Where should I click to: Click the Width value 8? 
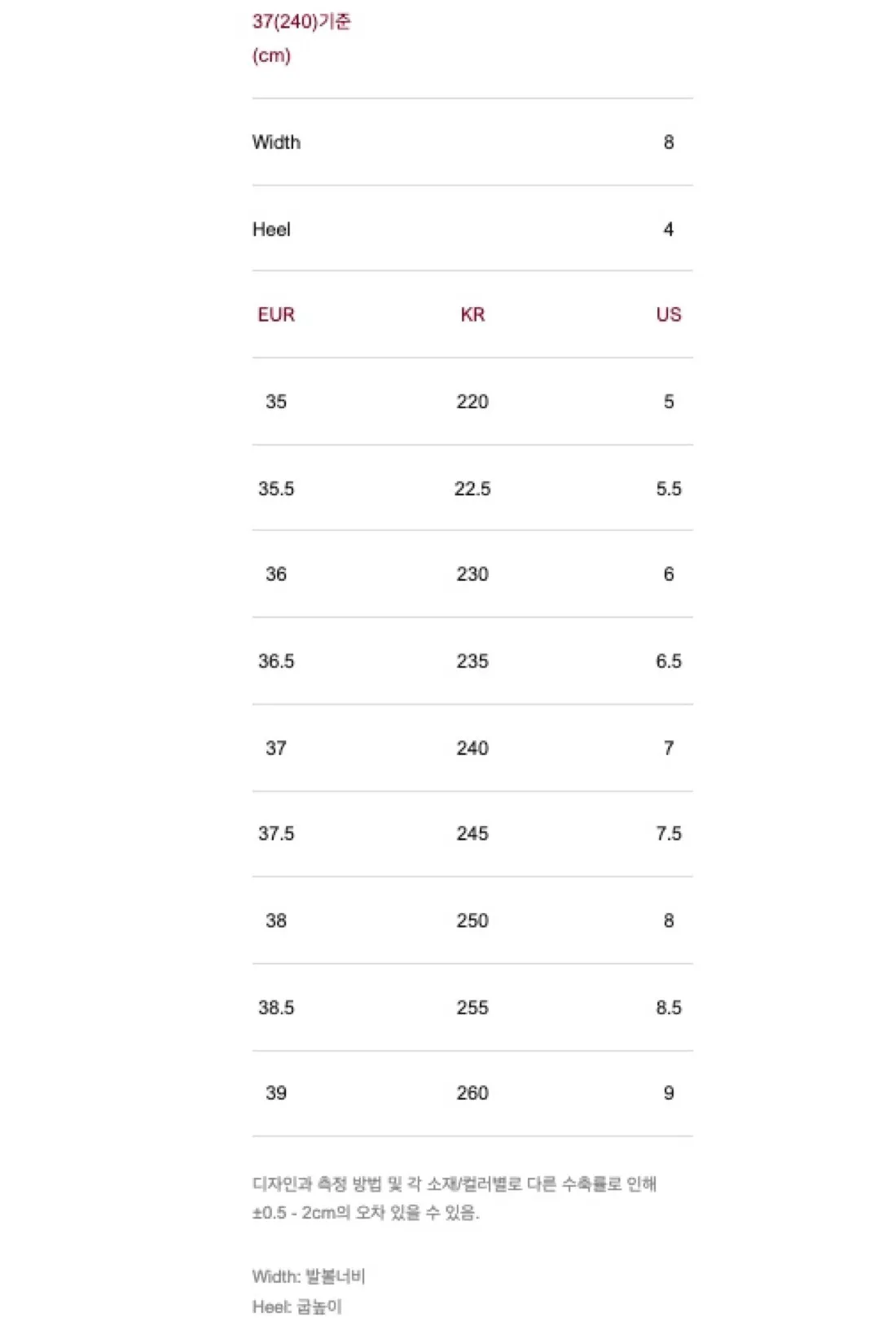tap(669, 142)
